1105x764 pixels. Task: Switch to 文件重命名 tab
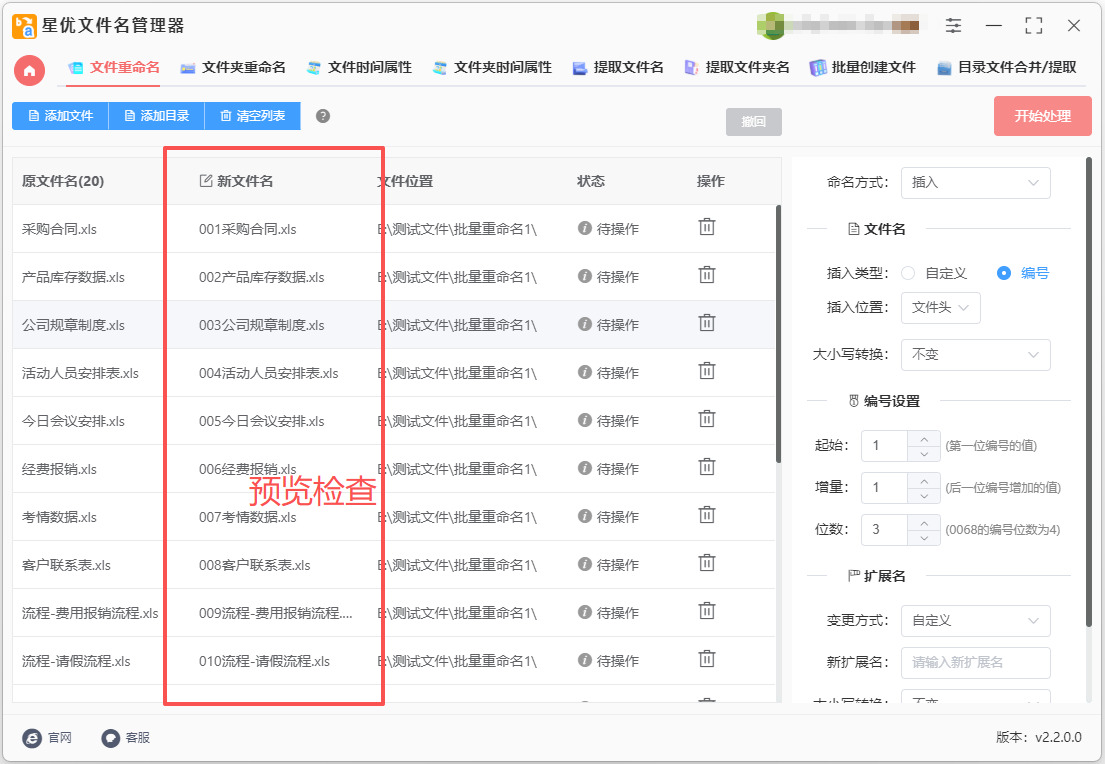coord(113,68)
